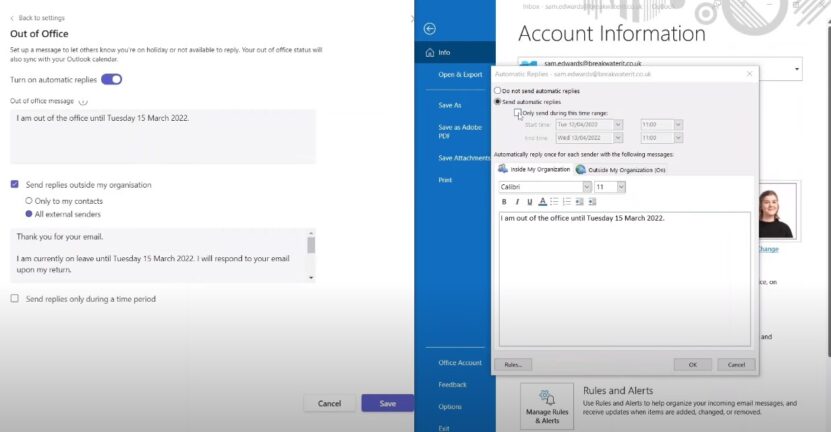Screen dimensions: 831x432
Task: Select Send automatic replies radio button
Action: tap(498, 101)
